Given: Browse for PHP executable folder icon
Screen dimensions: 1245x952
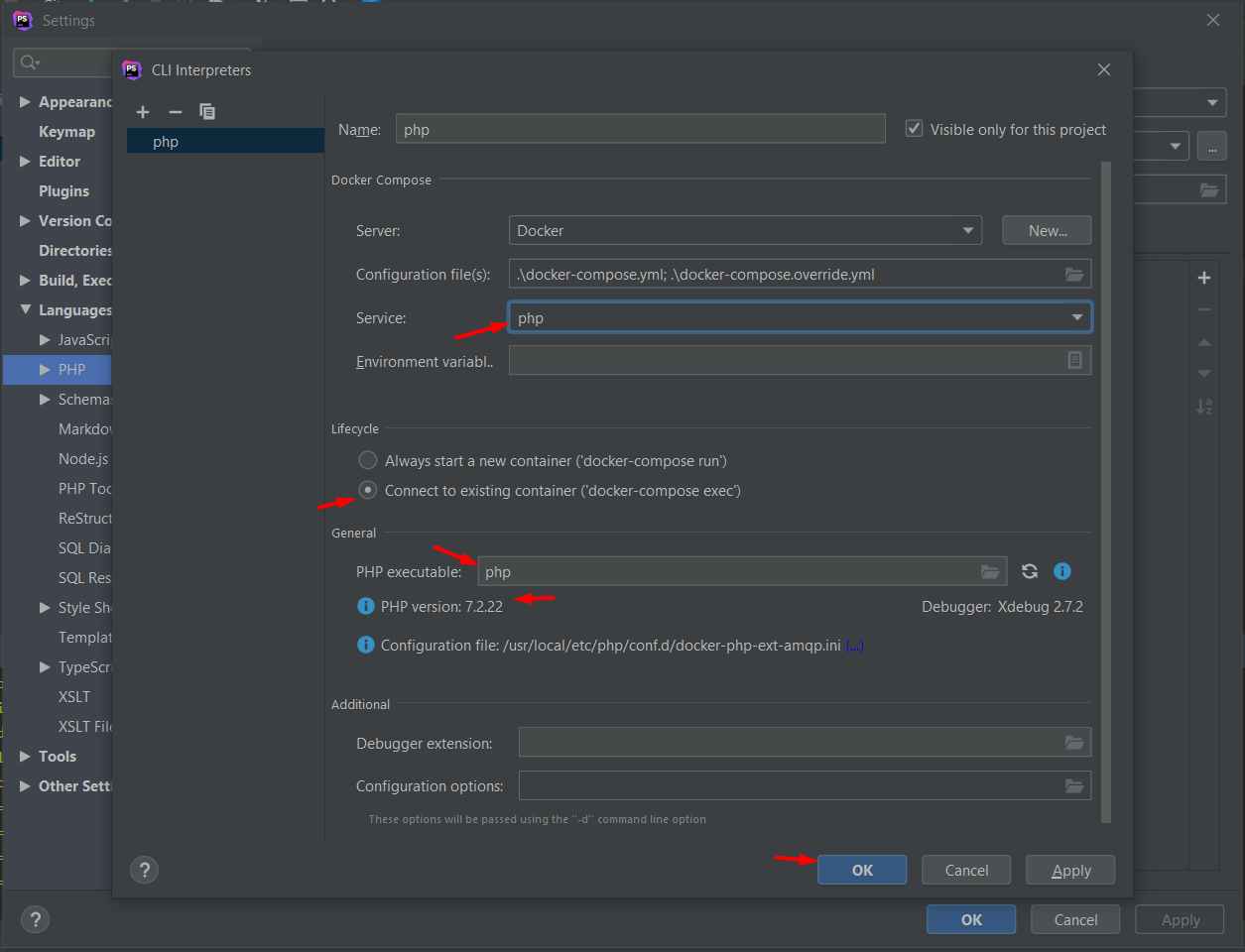Looking at the screenshot, I should coord(990,572).
